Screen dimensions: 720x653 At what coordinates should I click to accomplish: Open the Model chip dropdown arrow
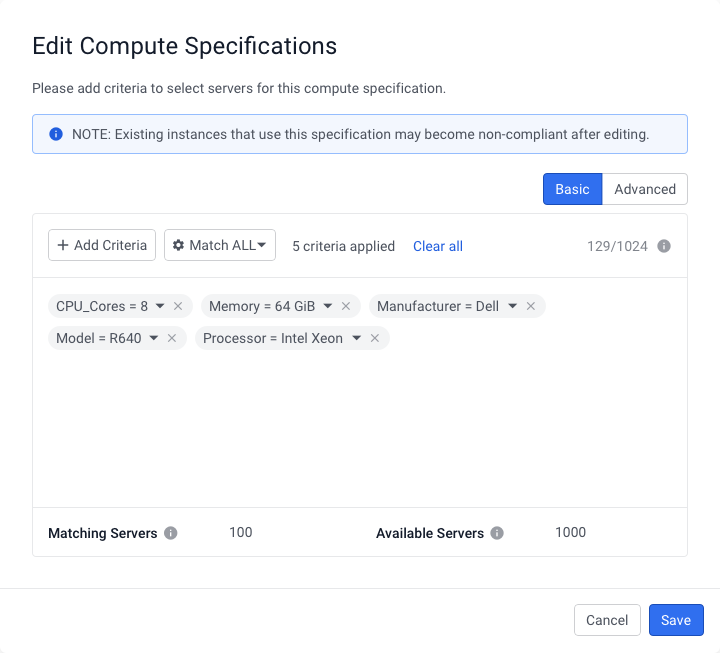[154, 338]
